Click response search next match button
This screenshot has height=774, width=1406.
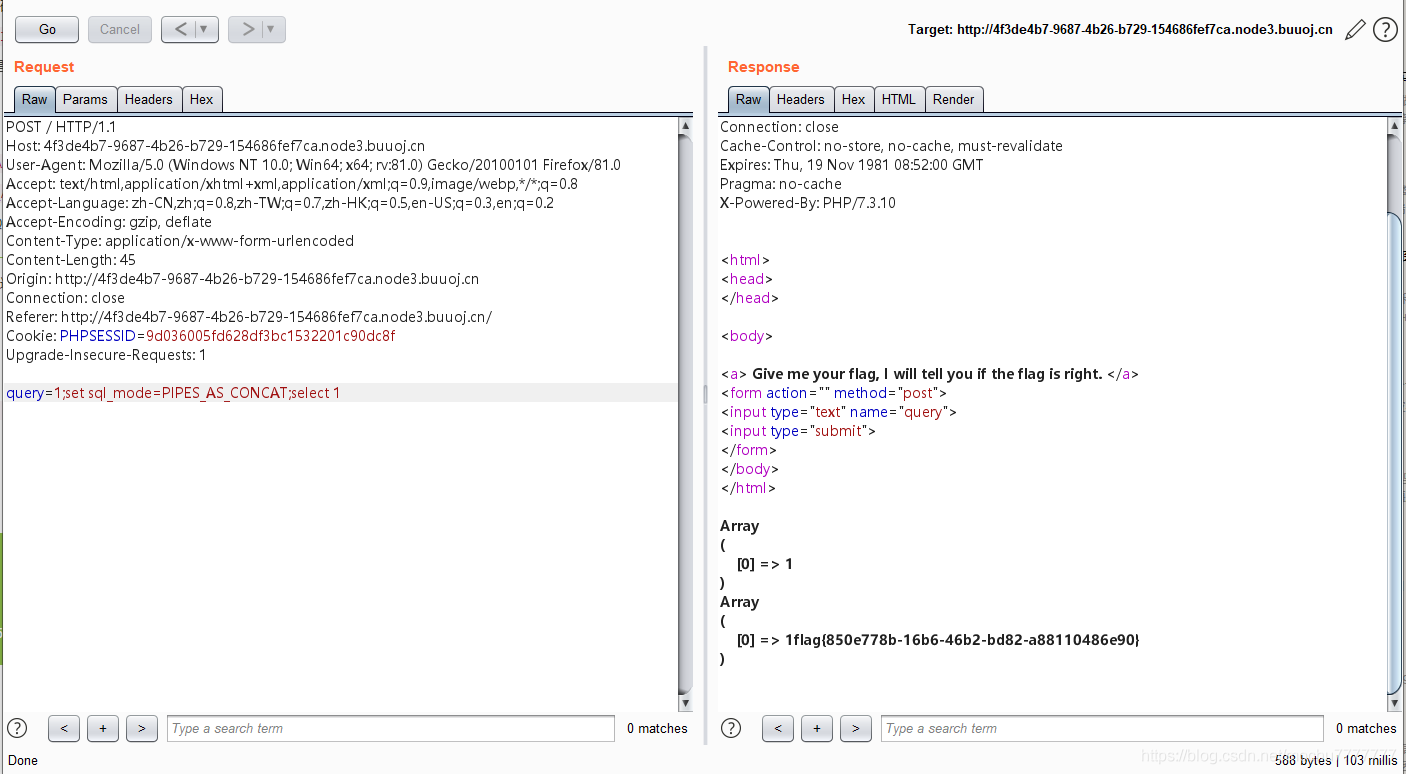(x=856, y=728)
